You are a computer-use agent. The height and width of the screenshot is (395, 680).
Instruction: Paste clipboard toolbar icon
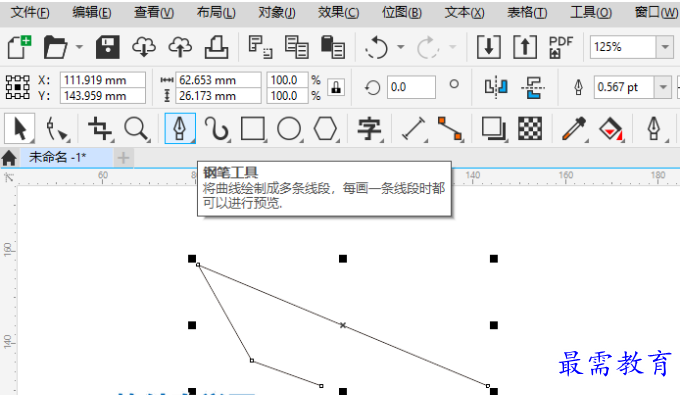tap(333, 47)
